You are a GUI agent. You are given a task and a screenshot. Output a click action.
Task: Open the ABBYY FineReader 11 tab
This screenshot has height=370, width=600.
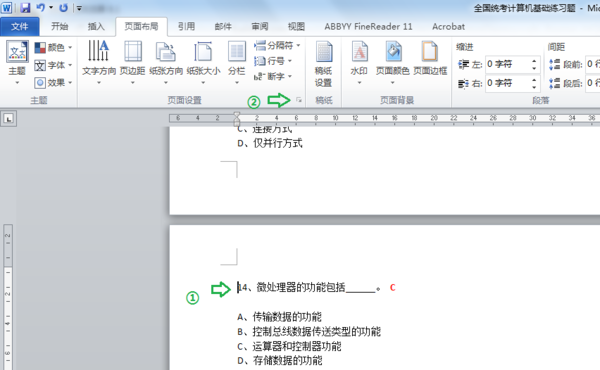368,26
